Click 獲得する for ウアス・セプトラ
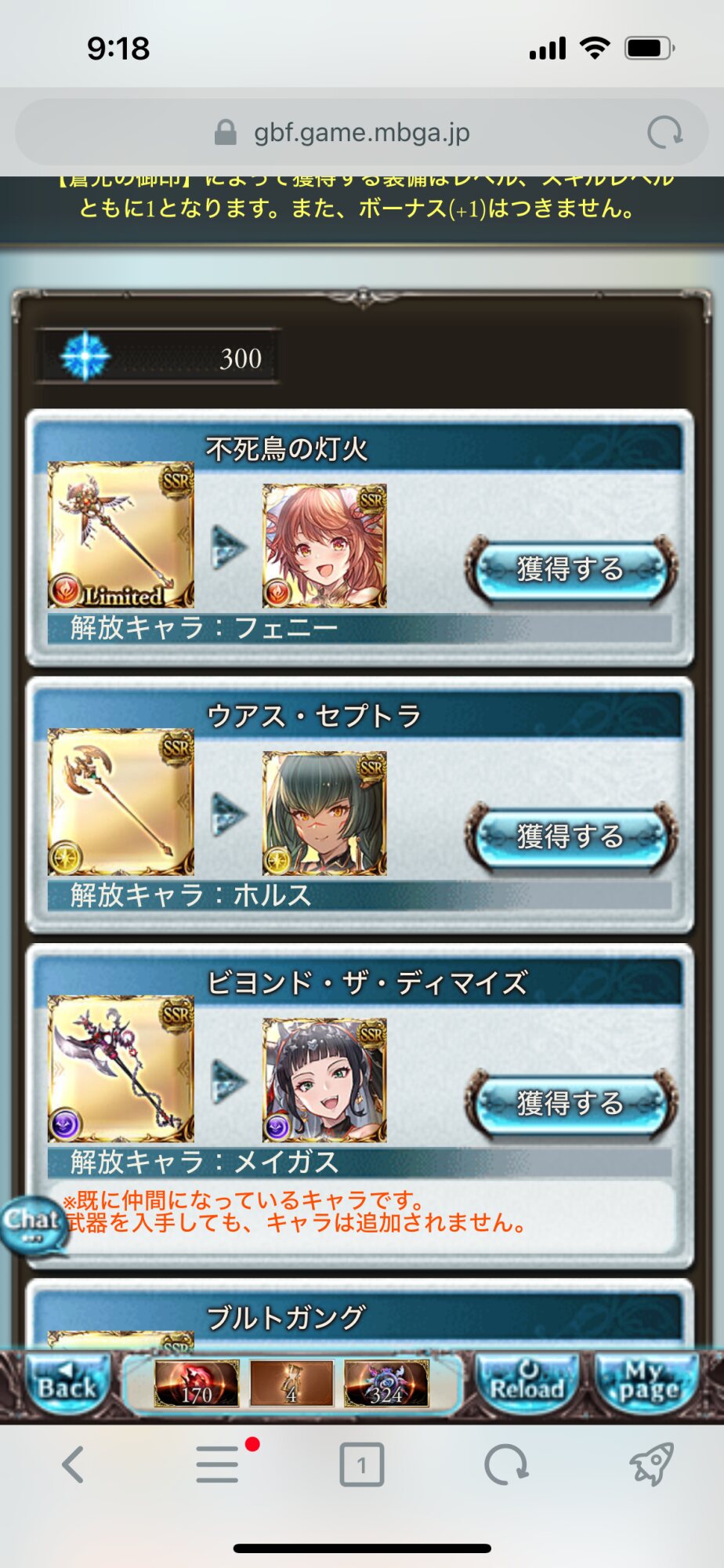Image resolution: width=724 pixels, height=1568 pixels. pyautogui.click(x=571, y=836)
